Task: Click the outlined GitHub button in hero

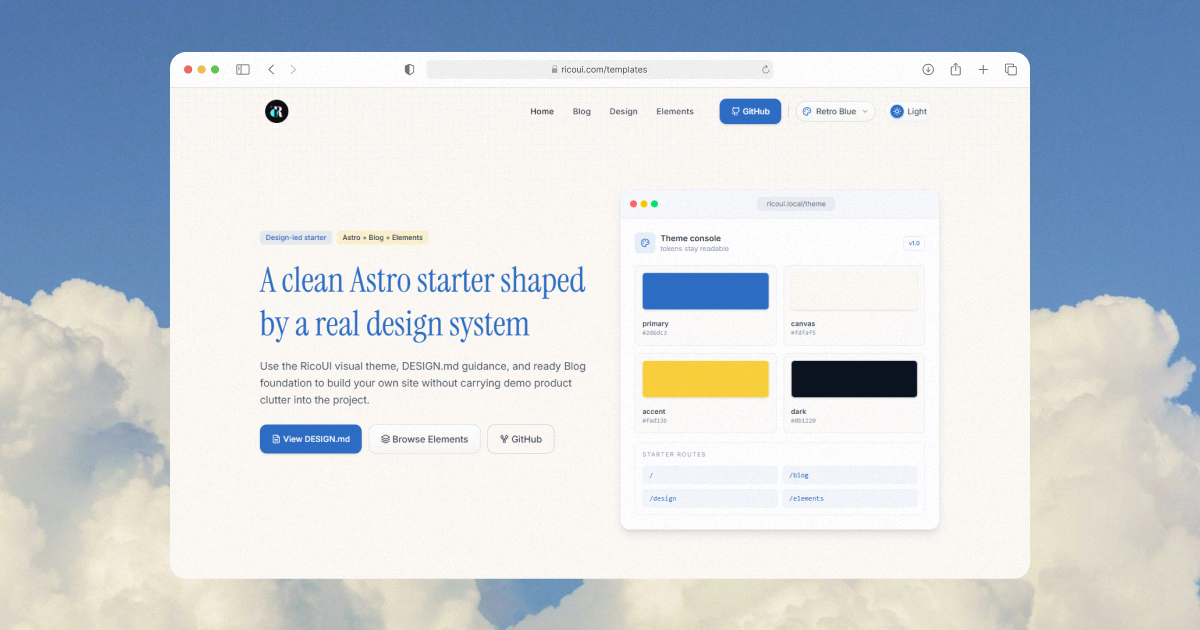Action: coord(521,439)
